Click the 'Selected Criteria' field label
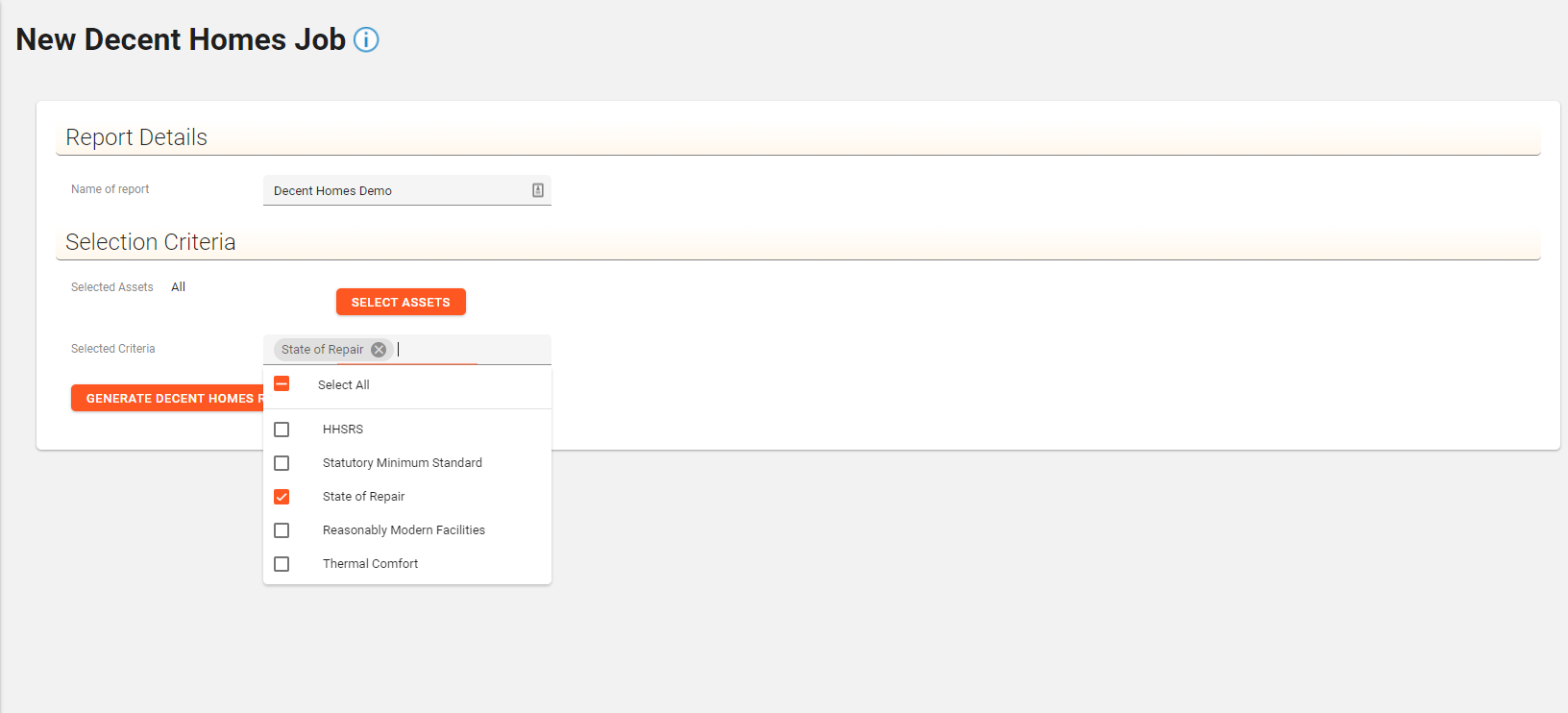 pos(113,349)
